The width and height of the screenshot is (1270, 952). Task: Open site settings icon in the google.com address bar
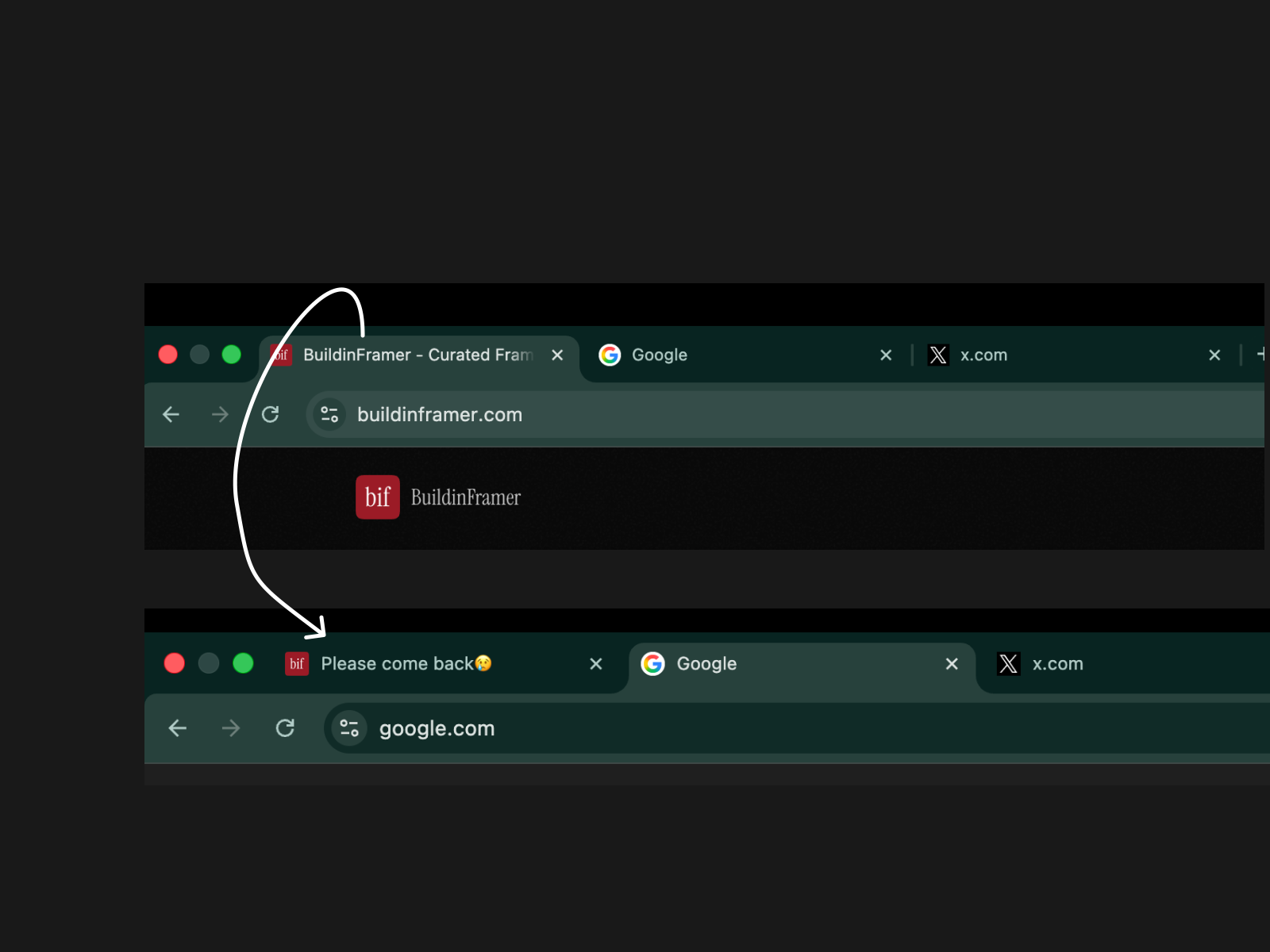click(348, 728)
